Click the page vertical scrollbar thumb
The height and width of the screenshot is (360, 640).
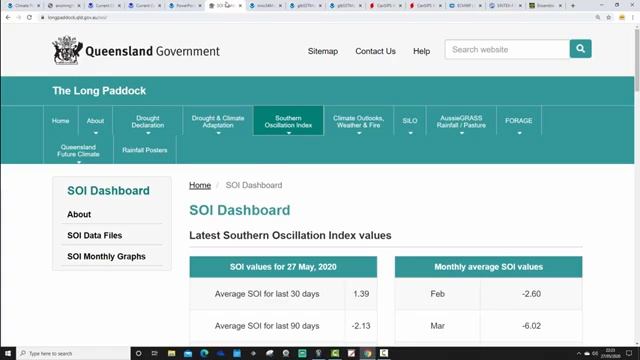pyautogui.click(x=637, y=60)
